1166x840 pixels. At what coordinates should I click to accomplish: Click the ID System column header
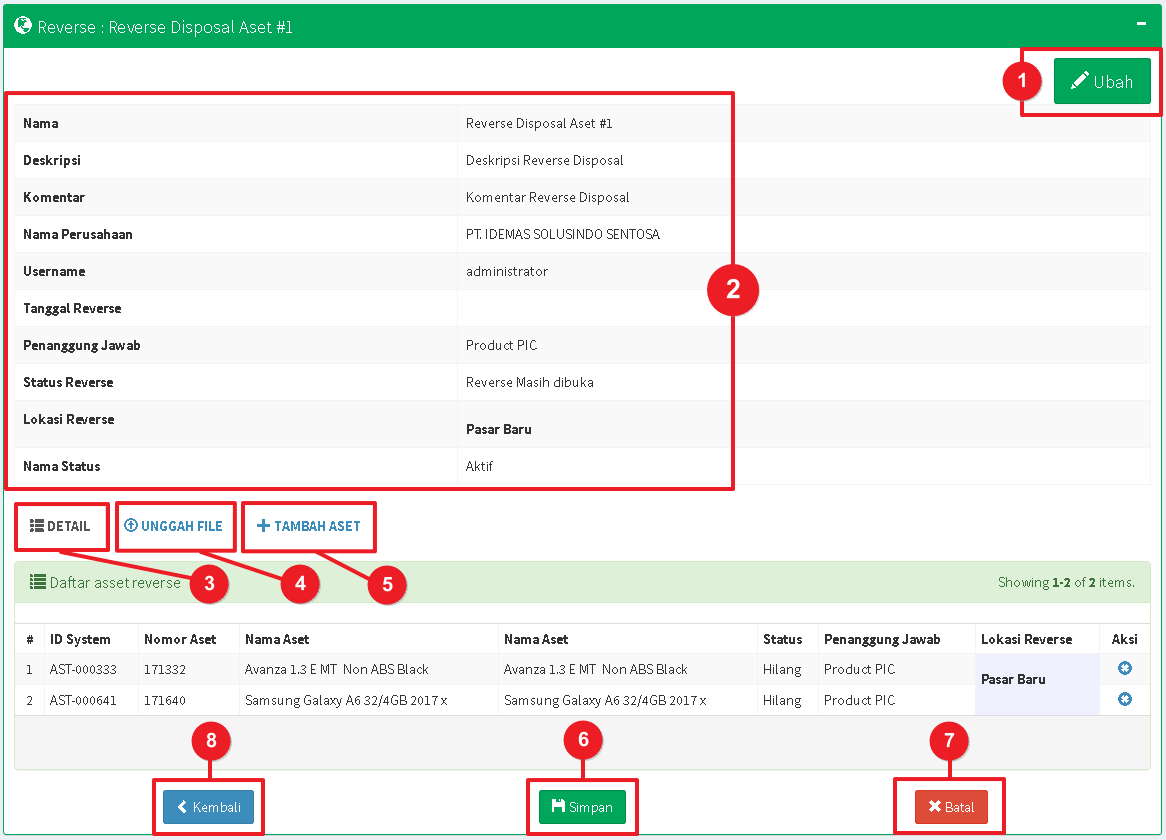tap(80, 639)
